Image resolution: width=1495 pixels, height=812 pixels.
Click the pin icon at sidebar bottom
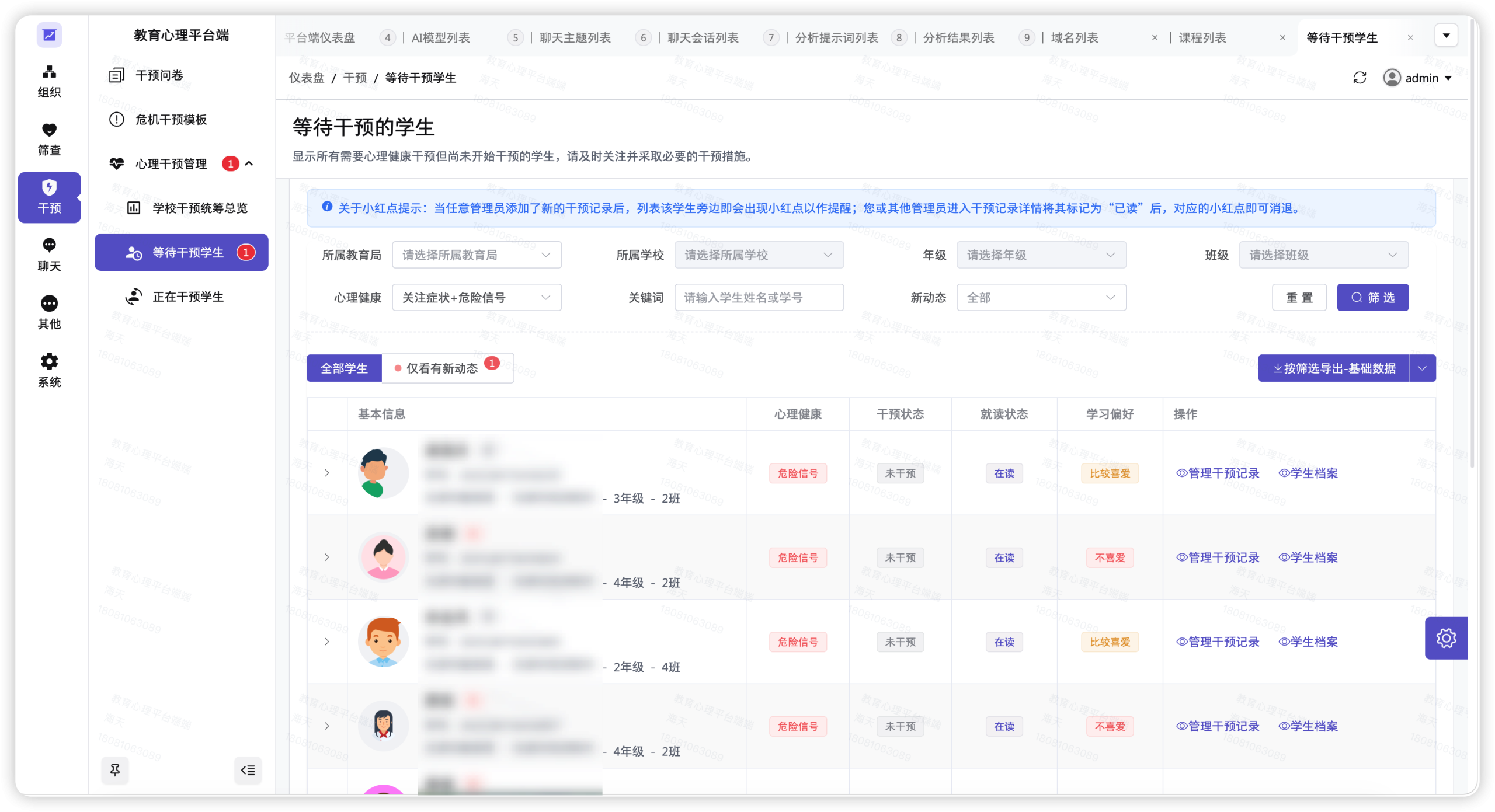(115, 769)
